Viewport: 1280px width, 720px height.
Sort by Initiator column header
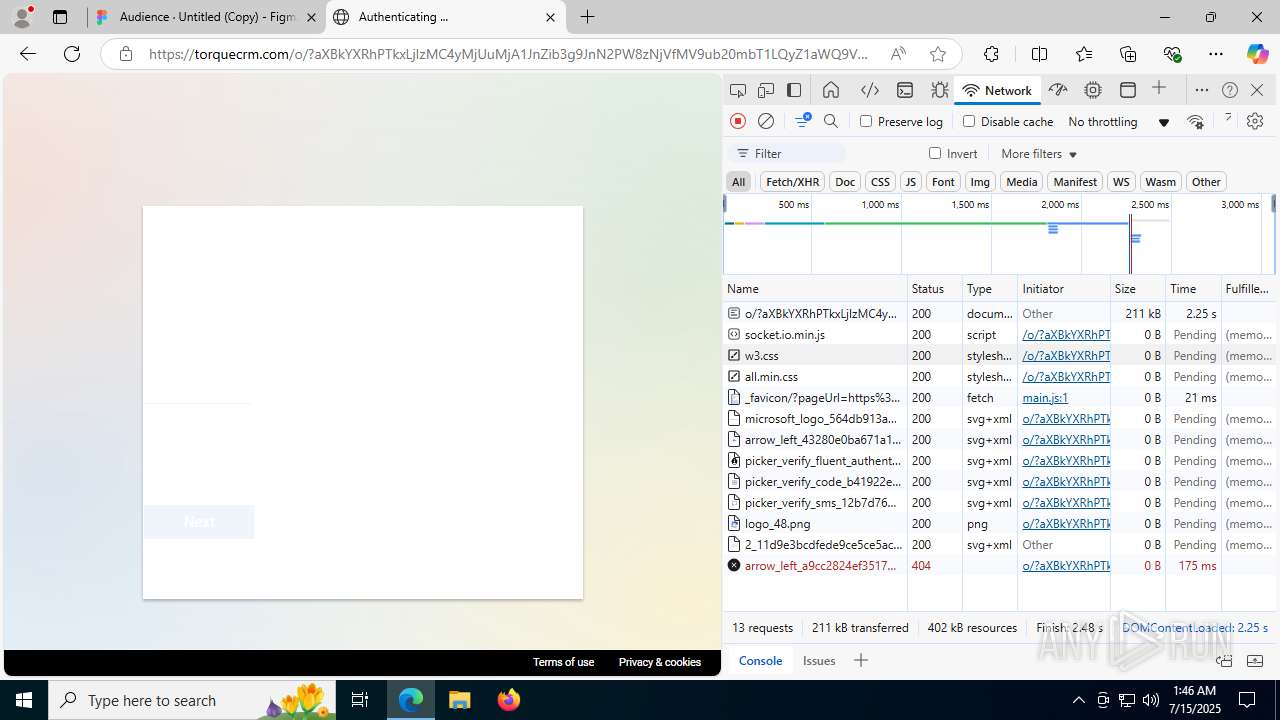click(x=1064, y=288)
